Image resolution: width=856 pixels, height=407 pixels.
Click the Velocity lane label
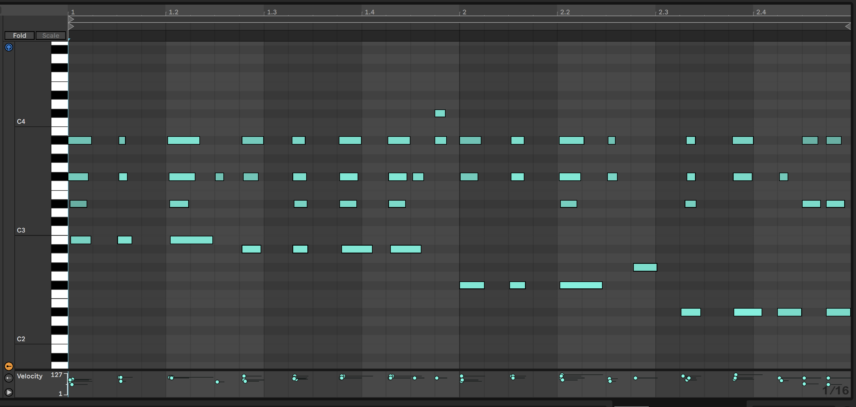pos(29,376)
